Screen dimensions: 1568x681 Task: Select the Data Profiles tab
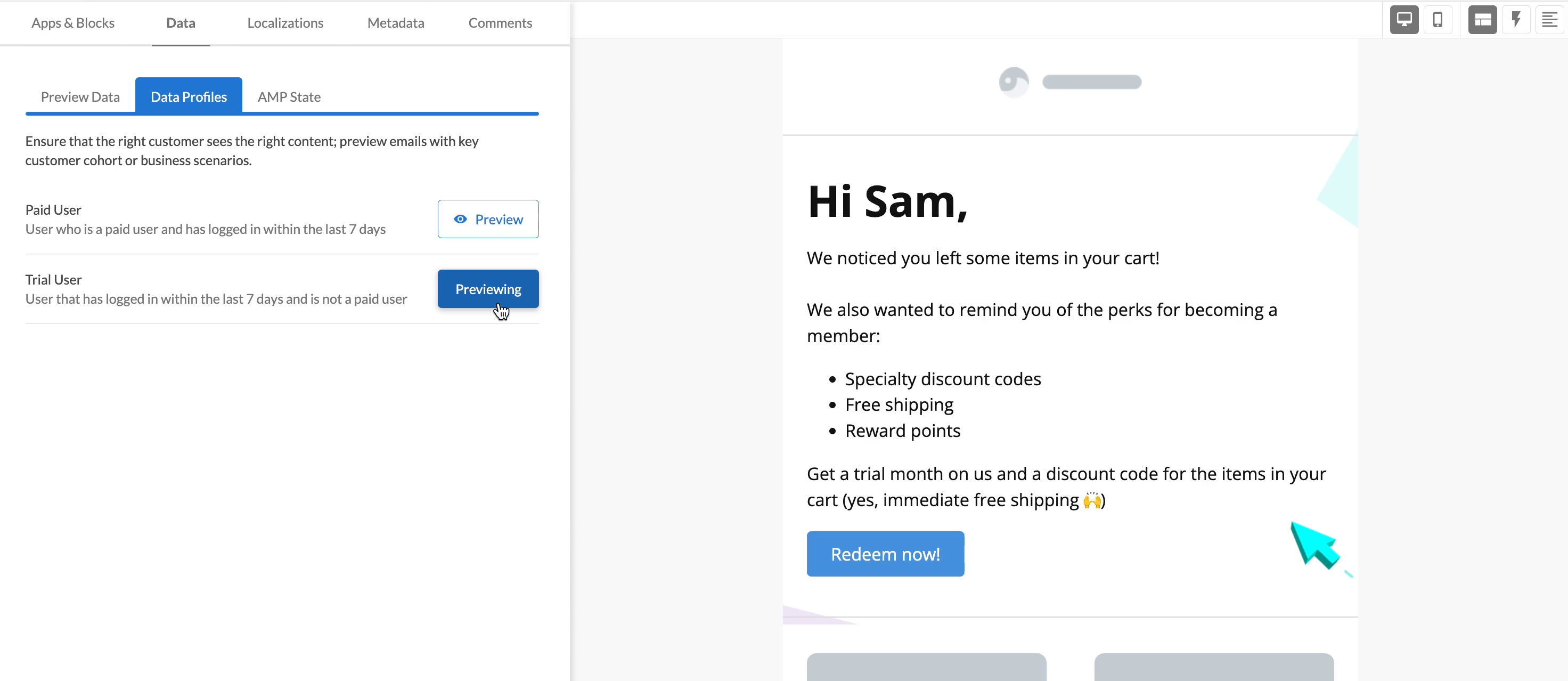189,96
